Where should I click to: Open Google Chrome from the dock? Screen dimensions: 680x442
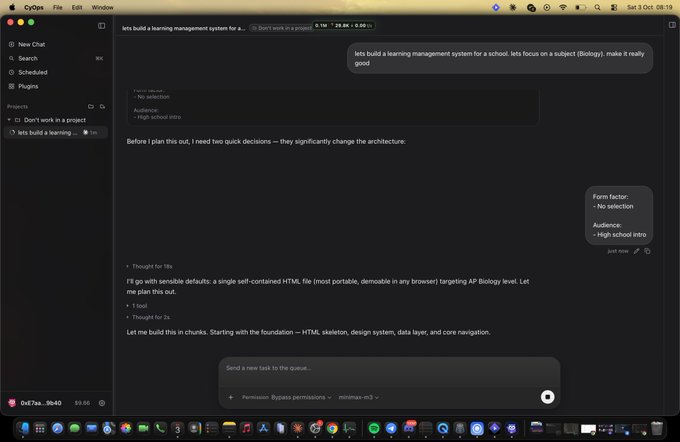coord(332,429)
